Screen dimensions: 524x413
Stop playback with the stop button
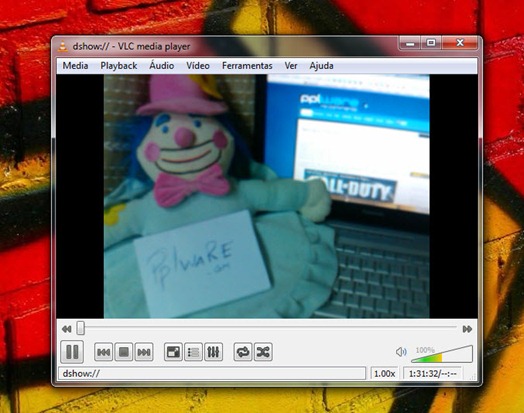coord(124,352)
